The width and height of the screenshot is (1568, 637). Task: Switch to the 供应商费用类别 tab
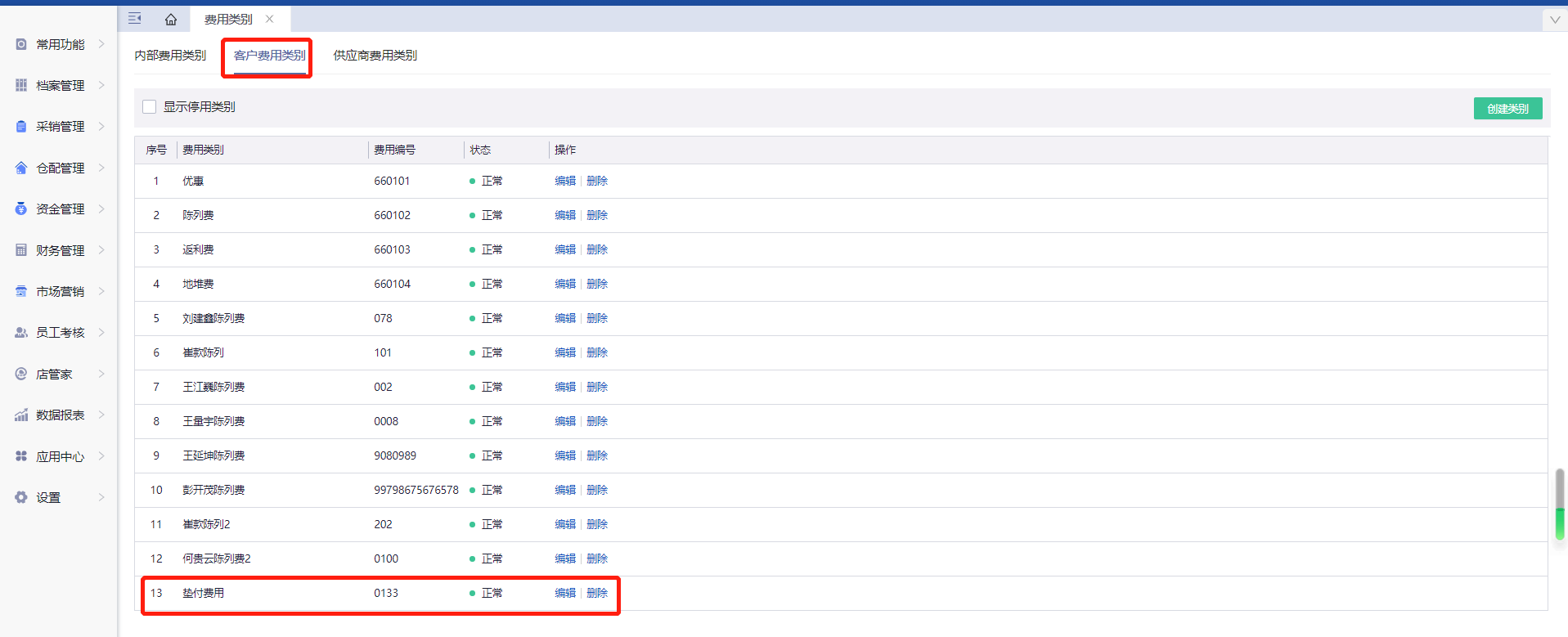375,55
